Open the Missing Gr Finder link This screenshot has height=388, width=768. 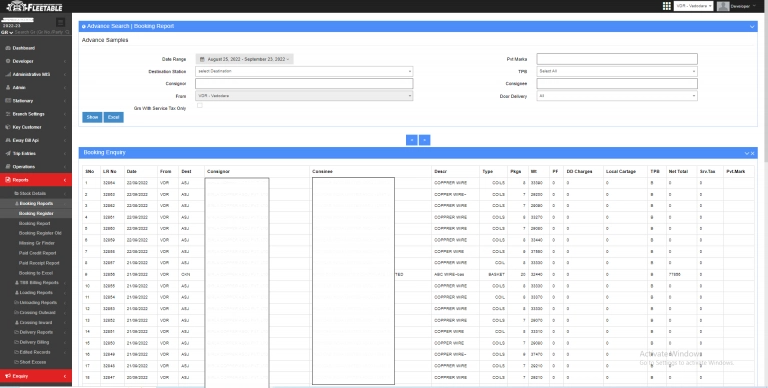tap(37, 243)
